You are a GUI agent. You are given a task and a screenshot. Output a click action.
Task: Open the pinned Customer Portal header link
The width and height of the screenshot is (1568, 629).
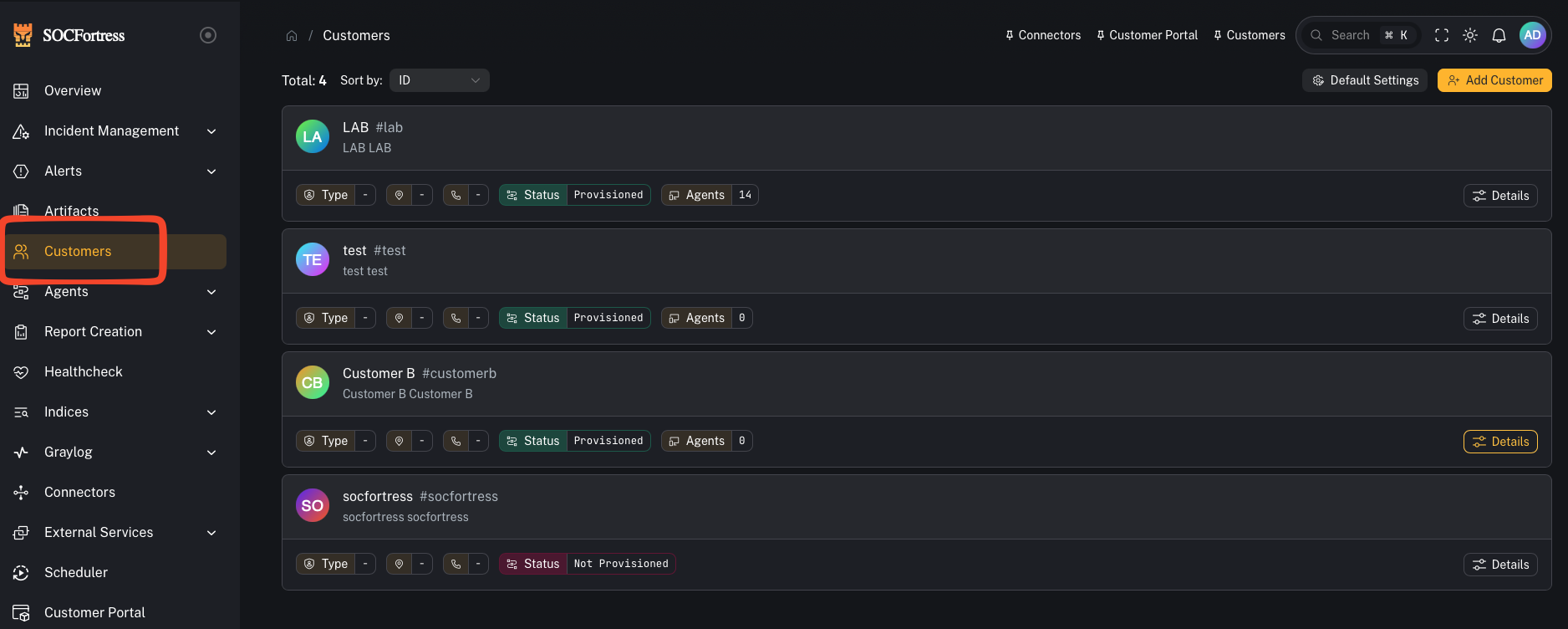tap(1147, 35)
